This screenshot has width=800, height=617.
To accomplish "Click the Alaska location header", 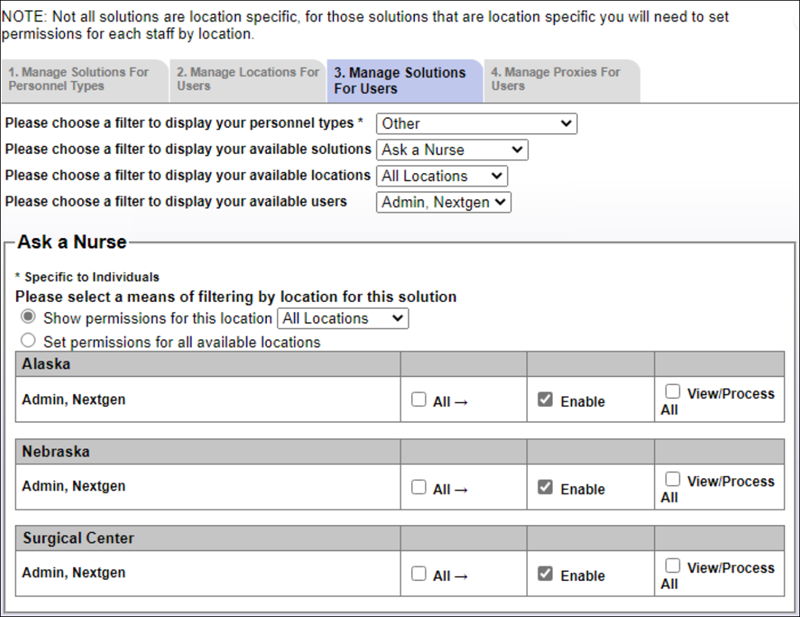I will pyautogui.click(x=46, y=364).
